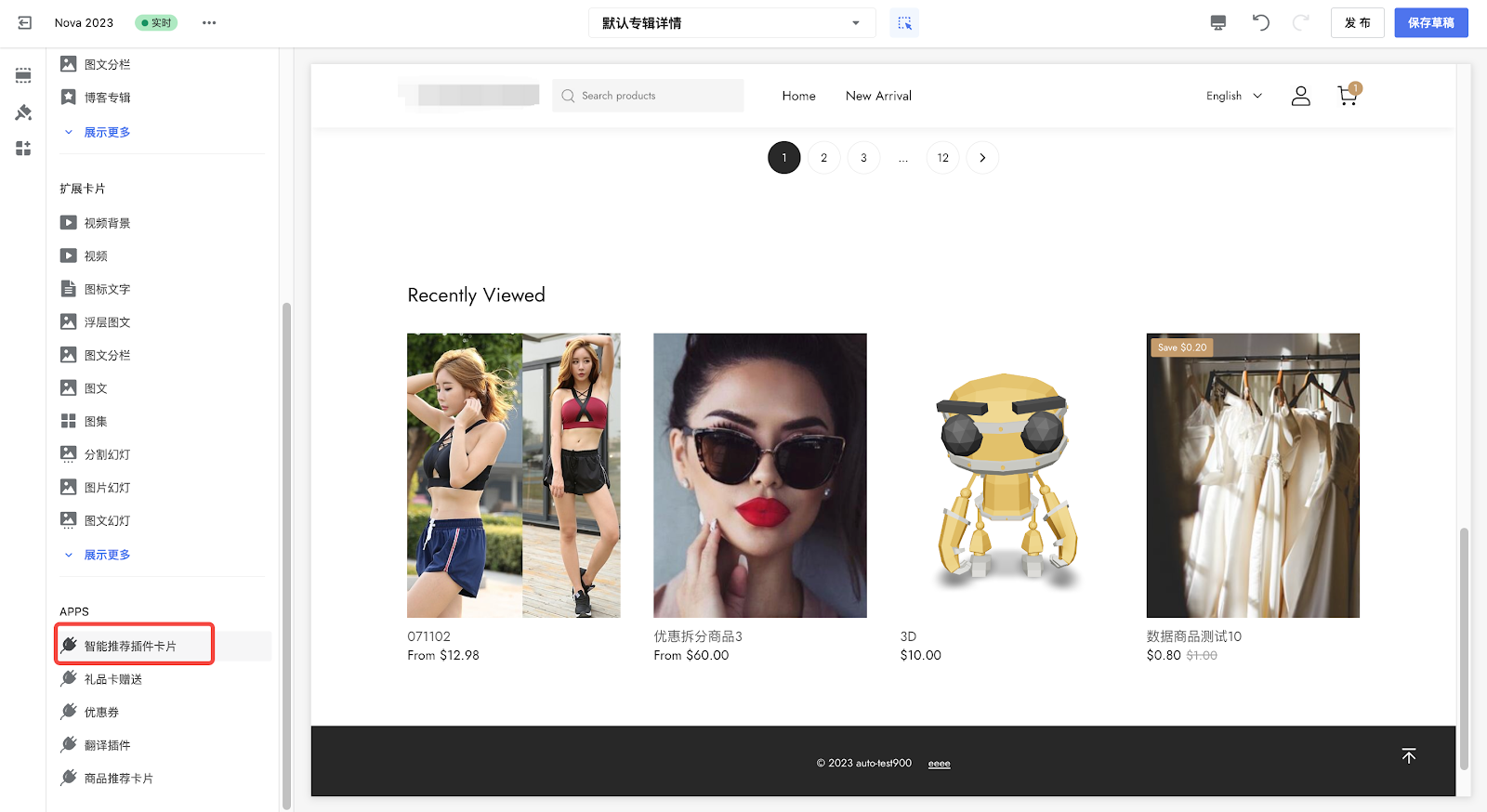This screenshot has height=812, width=1487.
Task: Open the 优惠拆分商品3 sunglasses product image
Action: point(760,476)
